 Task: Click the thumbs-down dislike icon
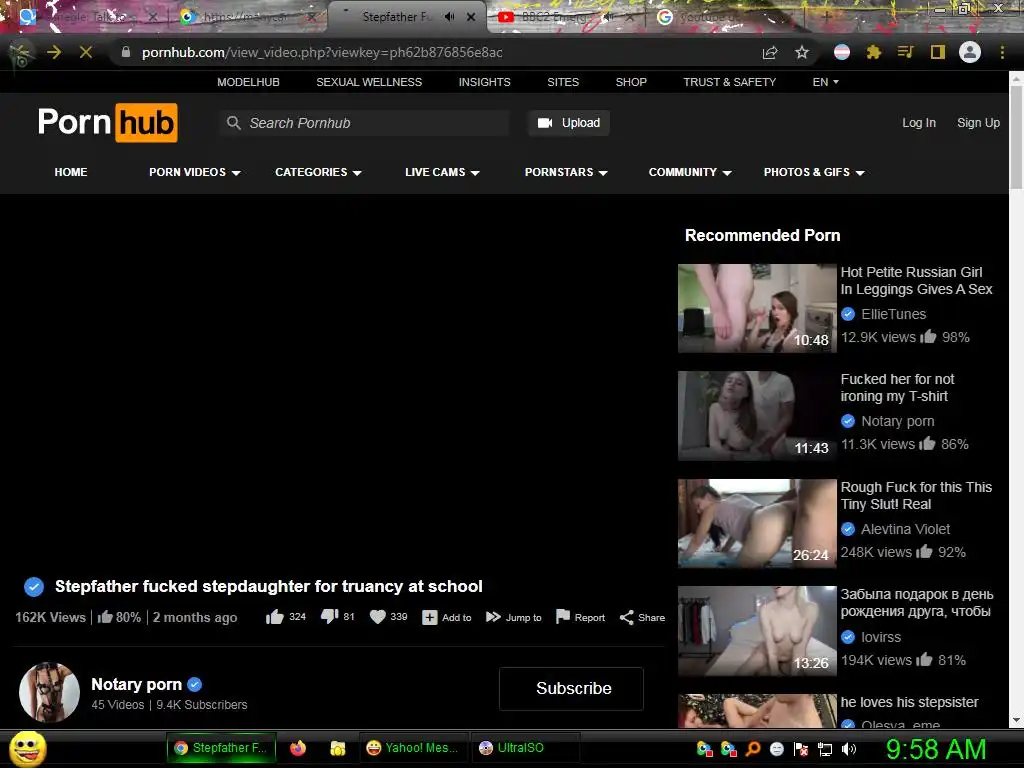pyautogui.click(x=329, y=617)
